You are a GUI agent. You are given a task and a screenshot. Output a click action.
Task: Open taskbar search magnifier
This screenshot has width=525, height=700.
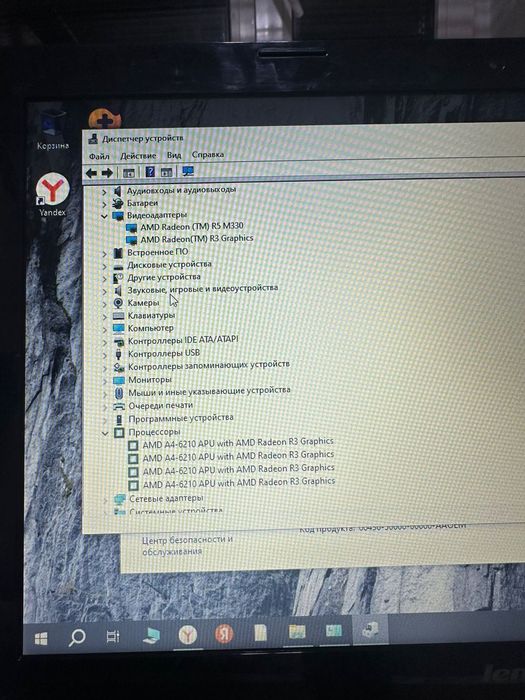pyautogui.click(x=77, y=637)
